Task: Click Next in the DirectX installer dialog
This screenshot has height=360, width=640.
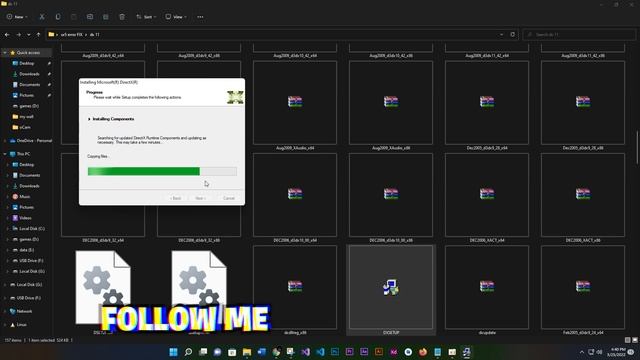Action: (200, 198)
